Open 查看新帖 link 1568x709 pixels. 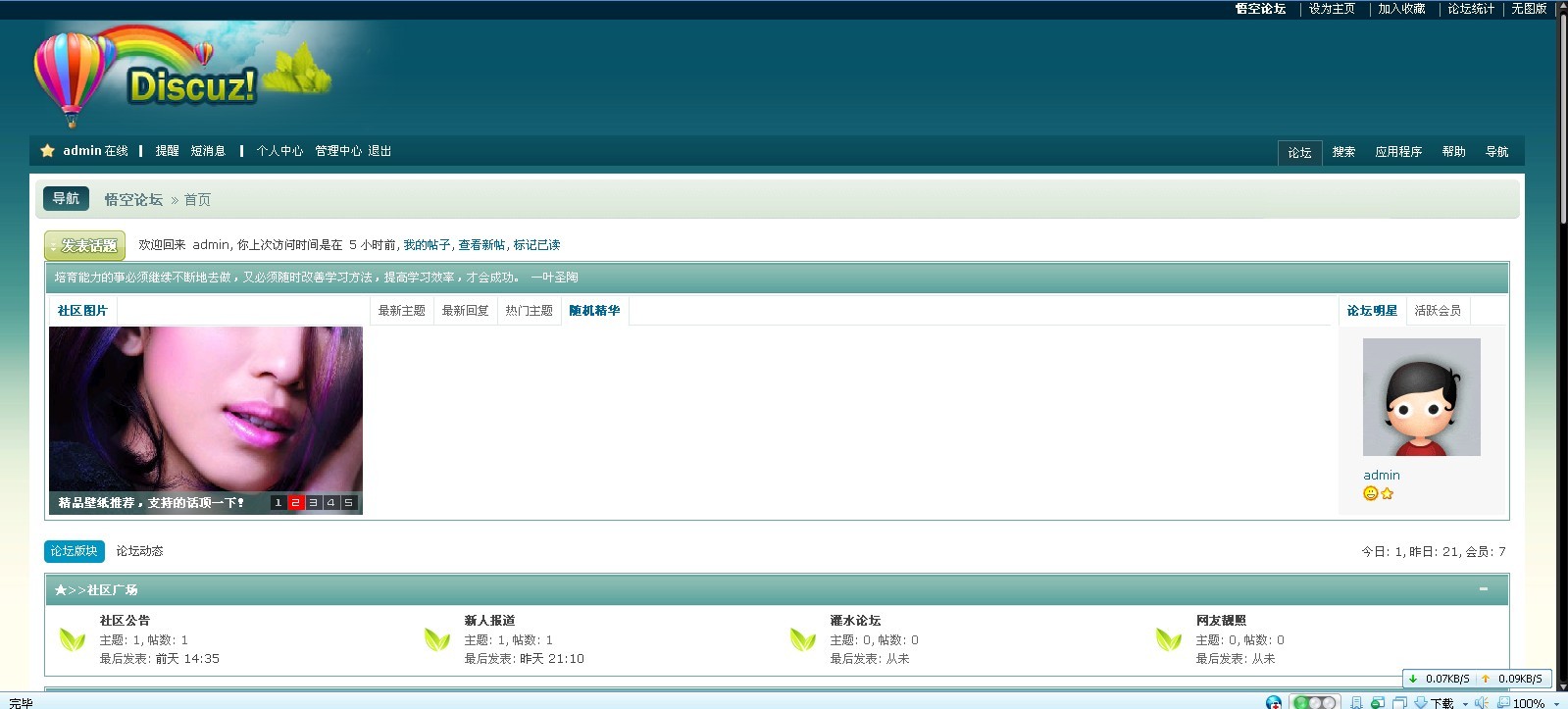click(481, 245)
